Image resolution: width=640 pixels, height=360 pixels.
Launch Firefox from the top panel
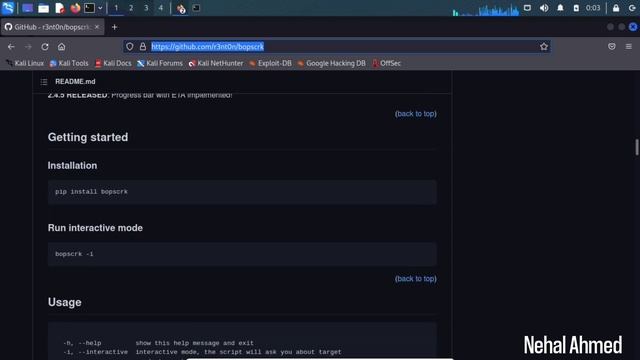click(75, 8)
